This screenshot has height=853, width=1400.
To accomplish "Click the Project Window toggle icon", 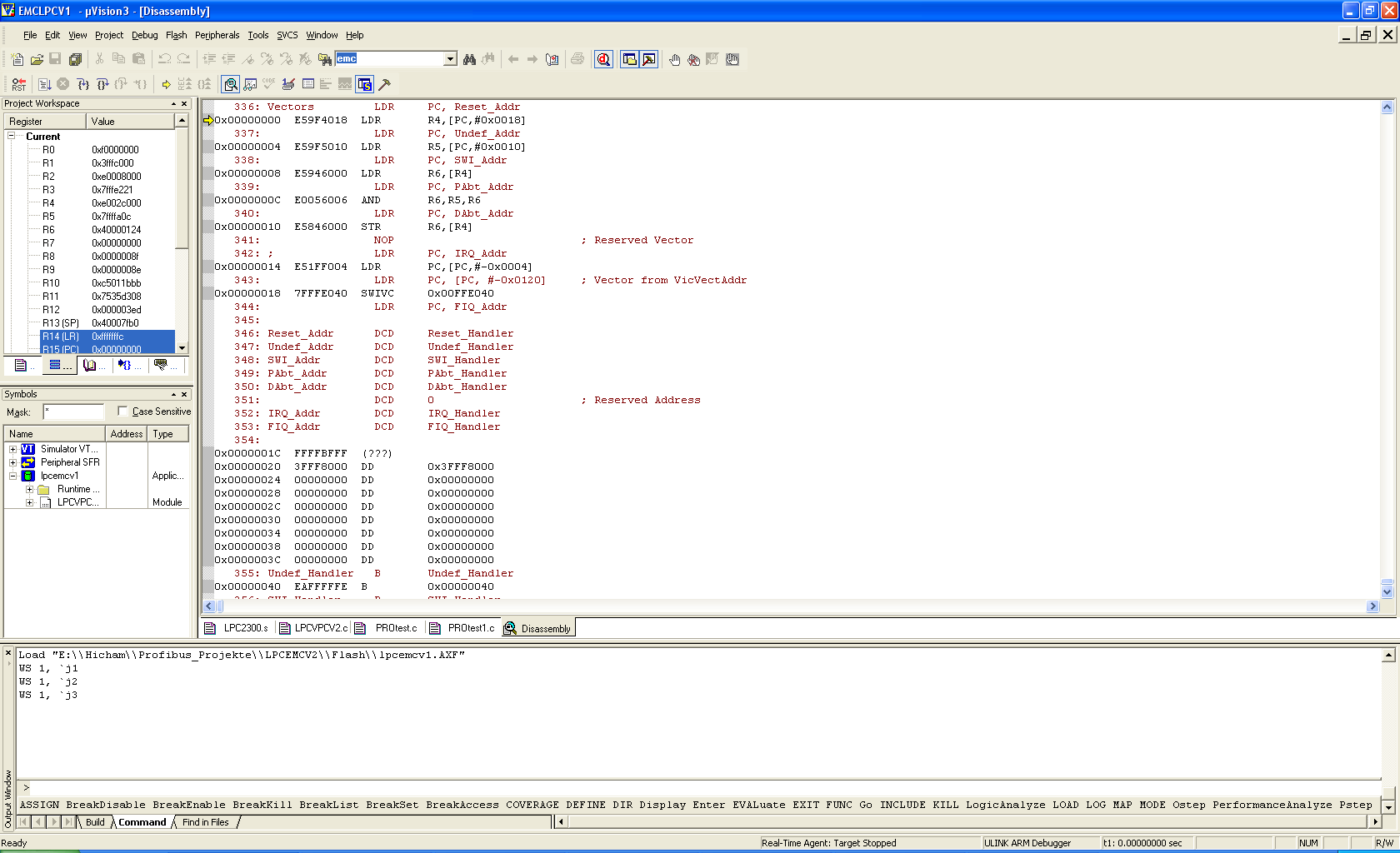I will point(630,59).
